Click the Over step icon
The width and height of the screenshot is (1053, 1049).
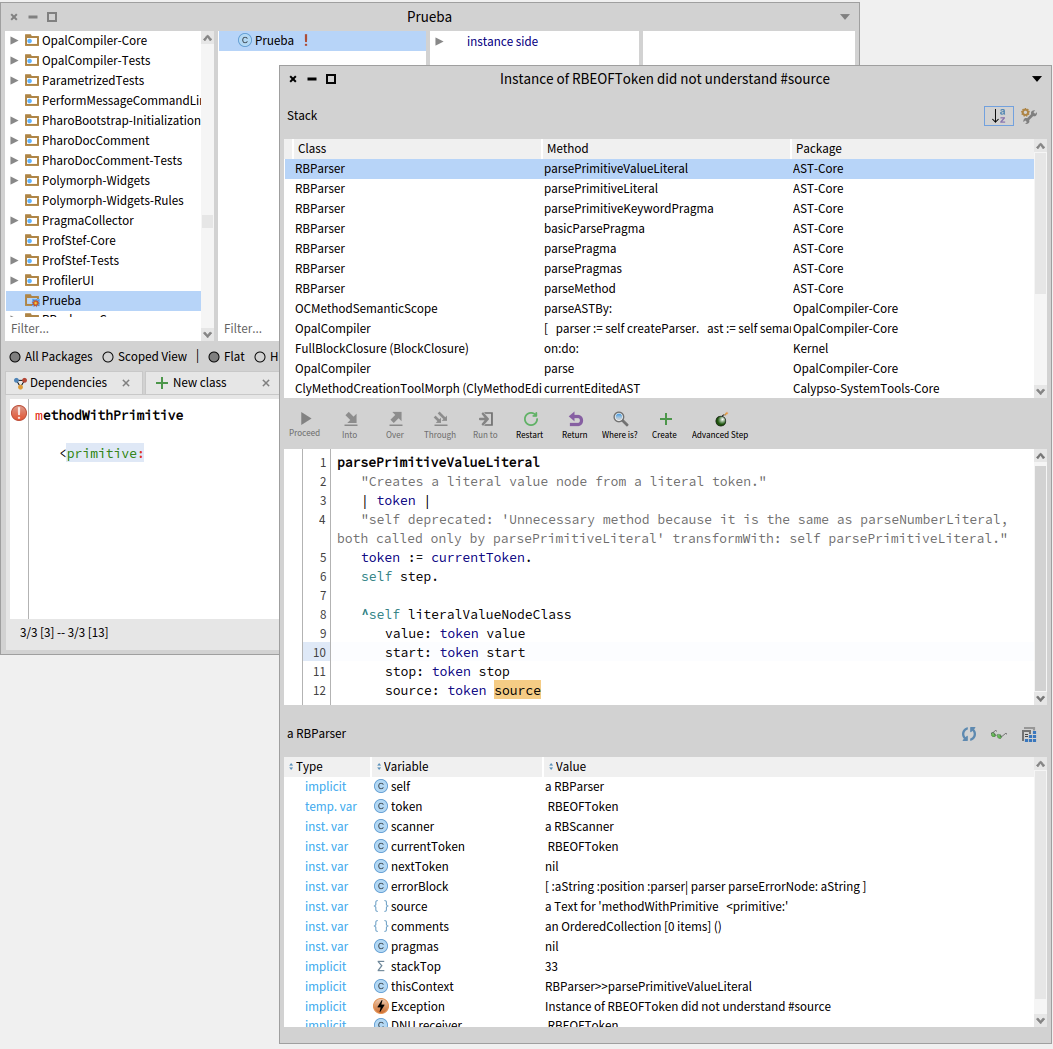click(394, 420)
